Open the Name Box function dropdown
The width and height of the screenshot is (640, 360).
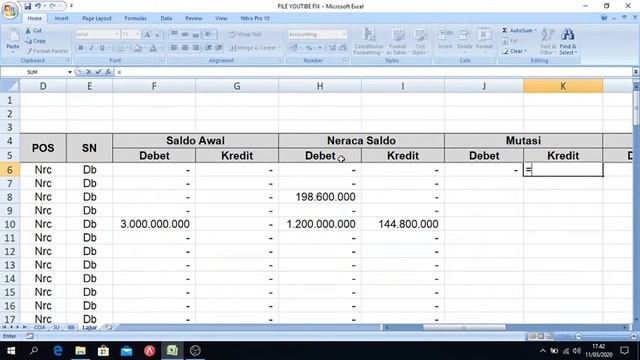pos(70,72)
